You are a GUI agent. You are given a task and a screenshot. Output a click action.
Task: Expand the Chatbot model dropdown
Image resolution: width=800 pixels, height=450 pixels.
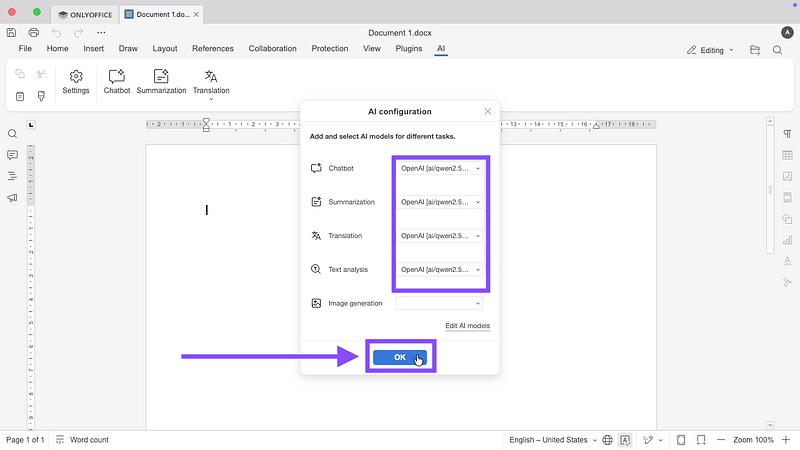click(440, 169)
